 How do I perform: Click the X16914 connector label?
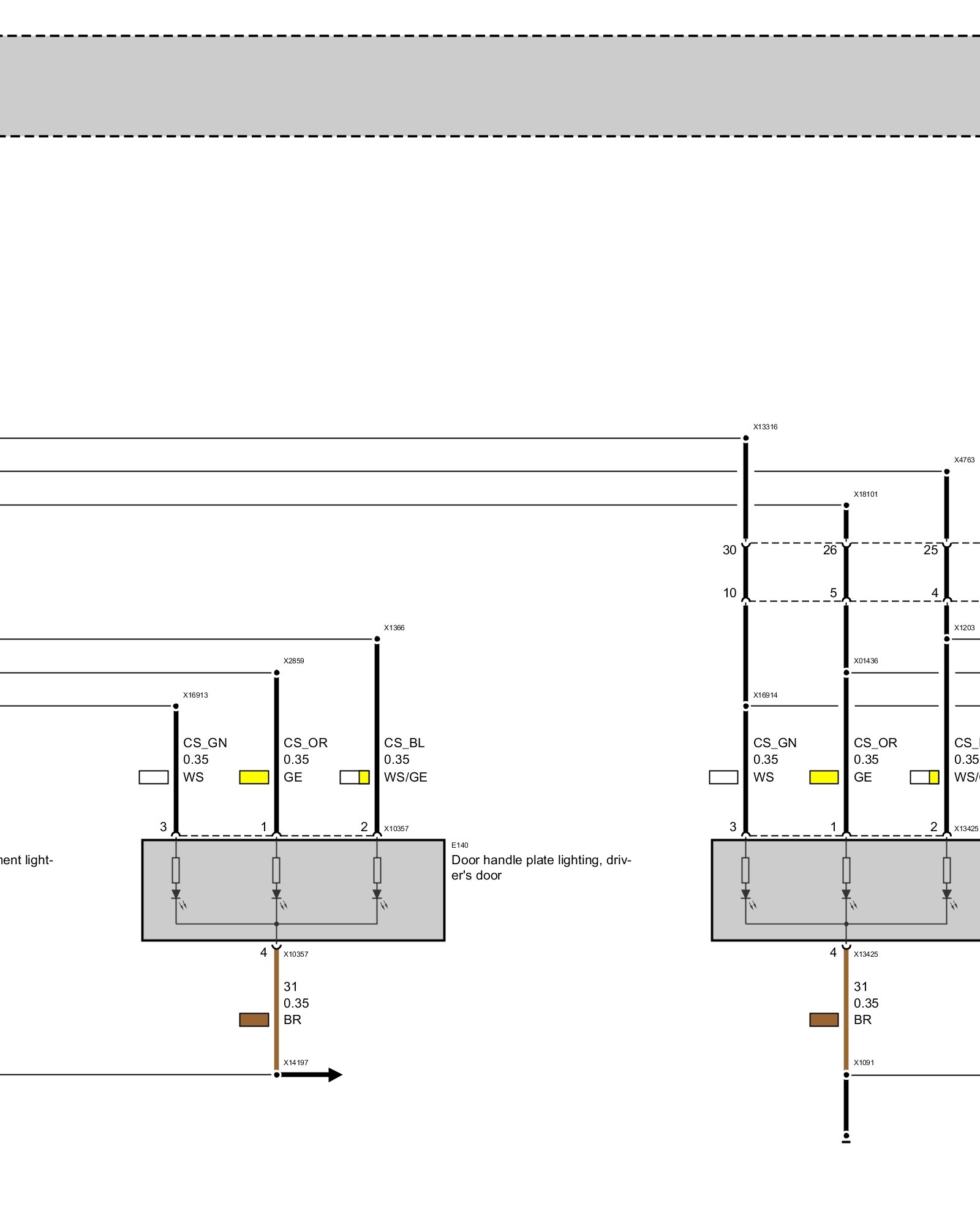(x=765, y=695)
